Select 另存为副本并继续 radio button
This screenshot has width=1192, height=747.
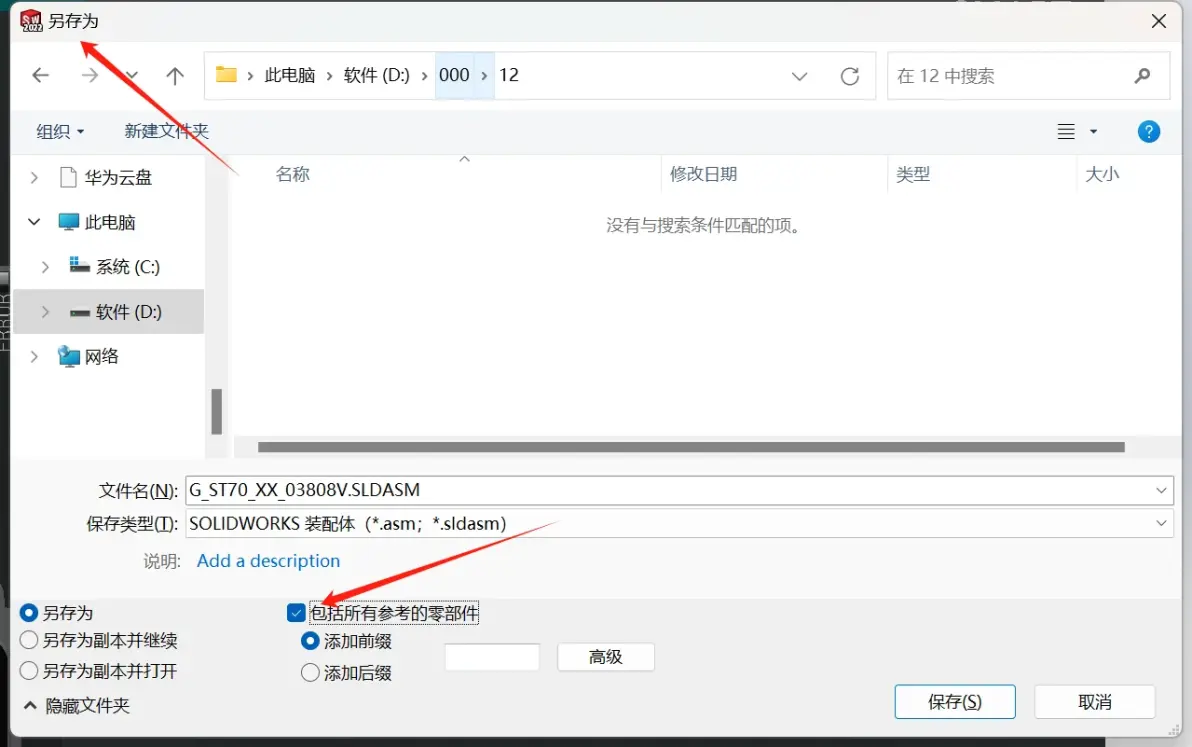(x=29, y=641)
